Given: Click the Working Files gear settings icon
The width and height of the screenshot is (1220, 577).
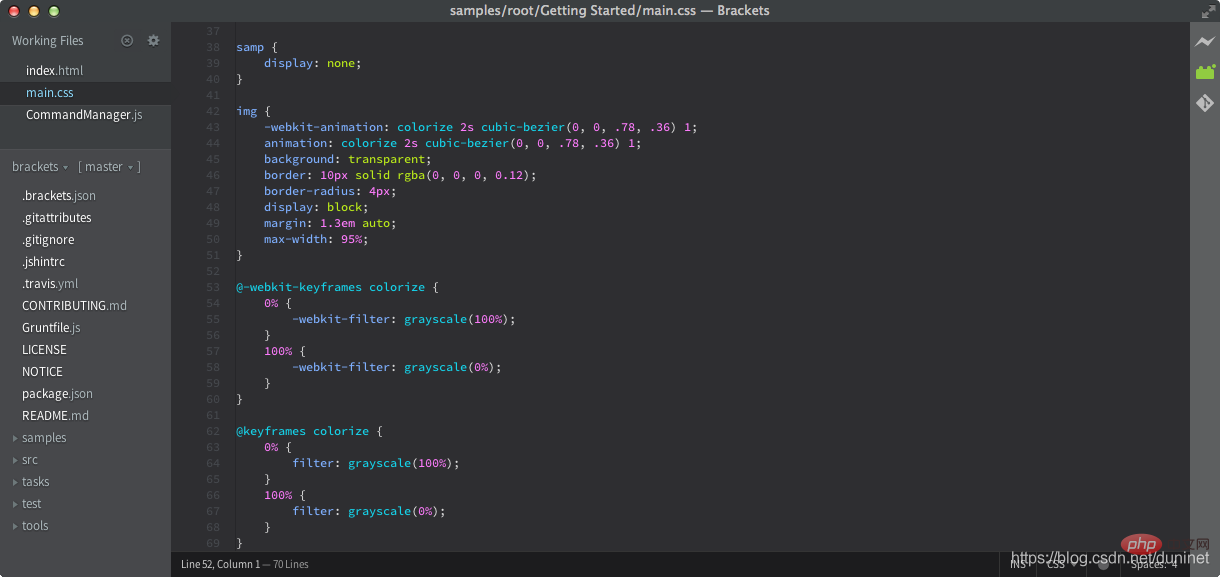Looking at the screenshot, I should click(153, 41).
